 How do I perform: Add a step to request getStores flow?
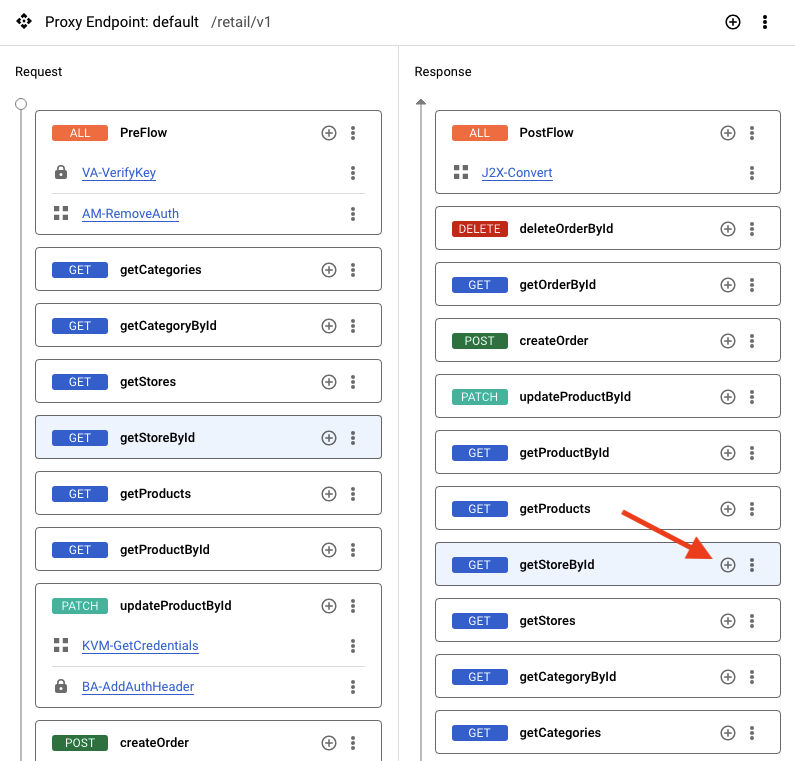(x=329, y=382)
